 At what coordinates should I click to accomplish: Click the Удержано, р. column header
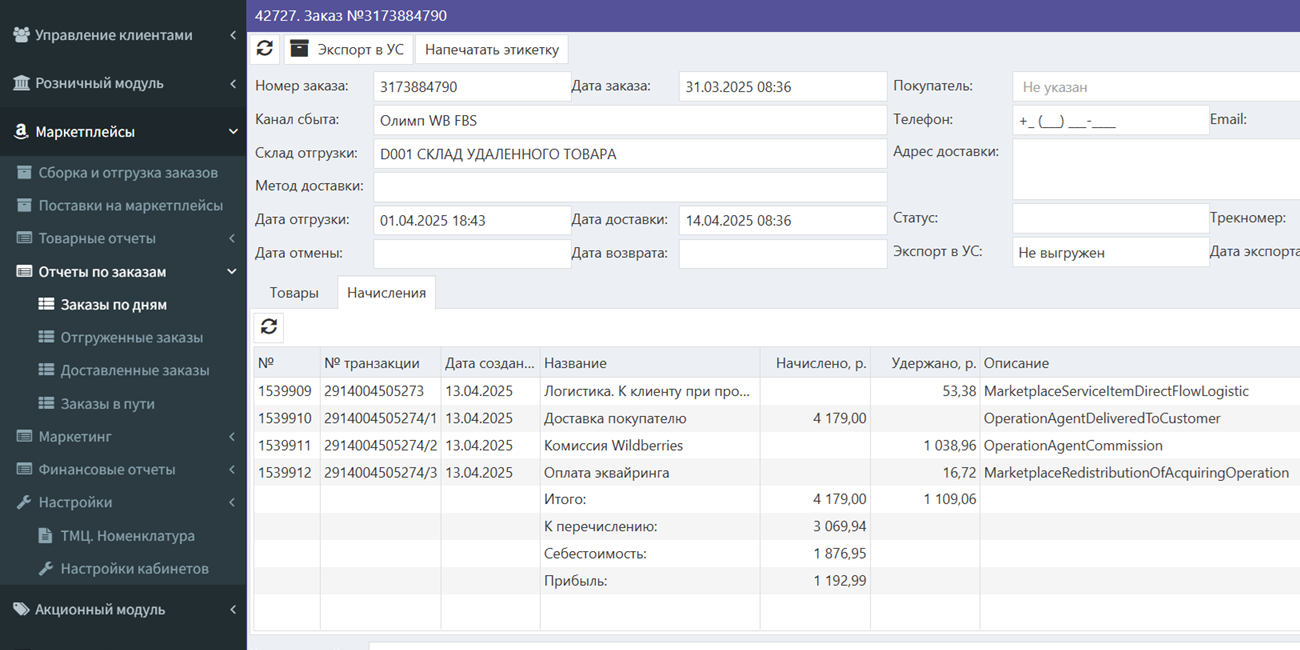click(x=925, y=363)
